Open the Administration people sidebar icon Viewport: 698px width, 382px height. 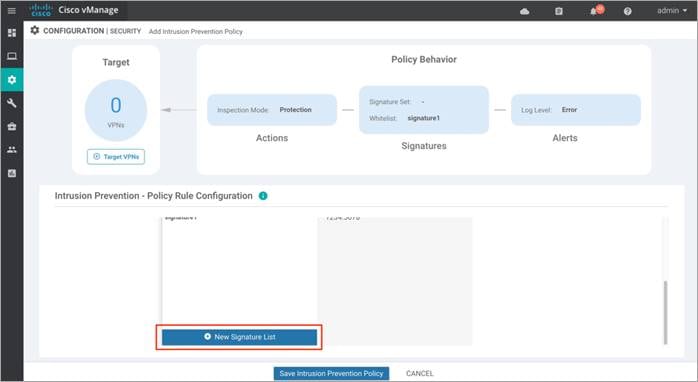pos(12,150)
